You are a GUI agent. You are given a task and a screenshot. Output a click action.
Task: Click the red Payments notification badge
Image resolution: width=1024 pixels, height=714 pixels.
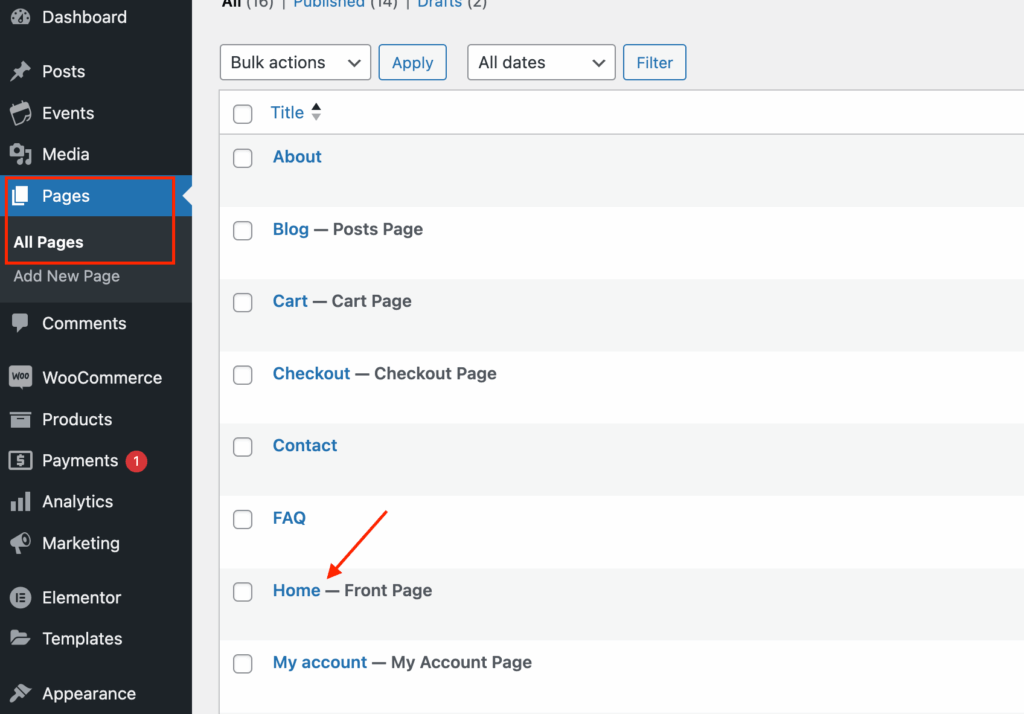point(136,461)
